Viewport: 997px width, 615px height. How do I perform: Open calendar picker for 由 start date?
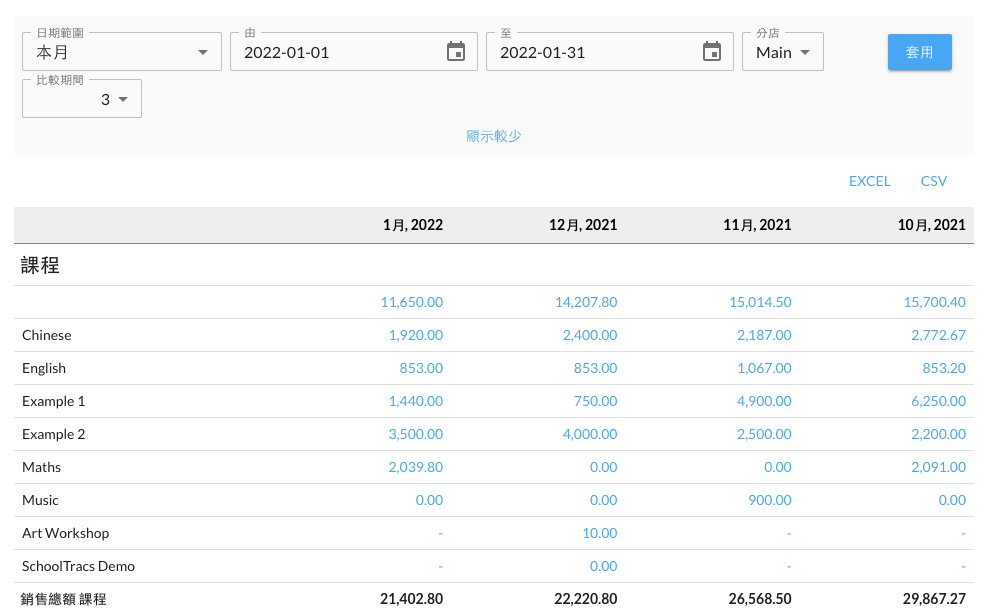(x=456, y=52)
